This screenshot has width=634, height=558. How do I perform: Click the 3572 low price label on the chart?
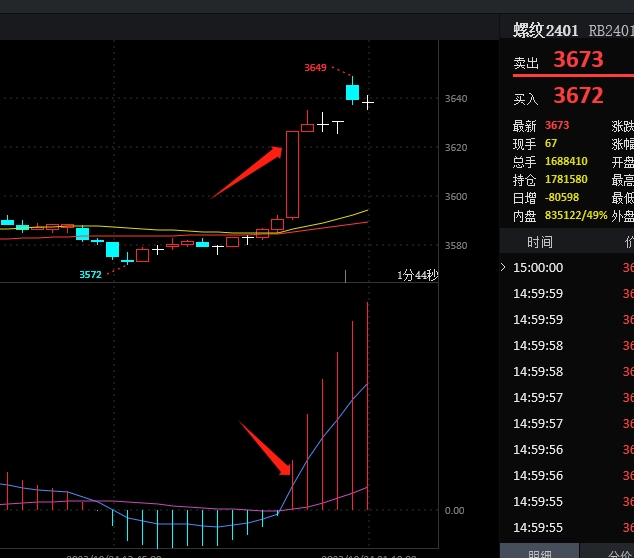[91, 275]
